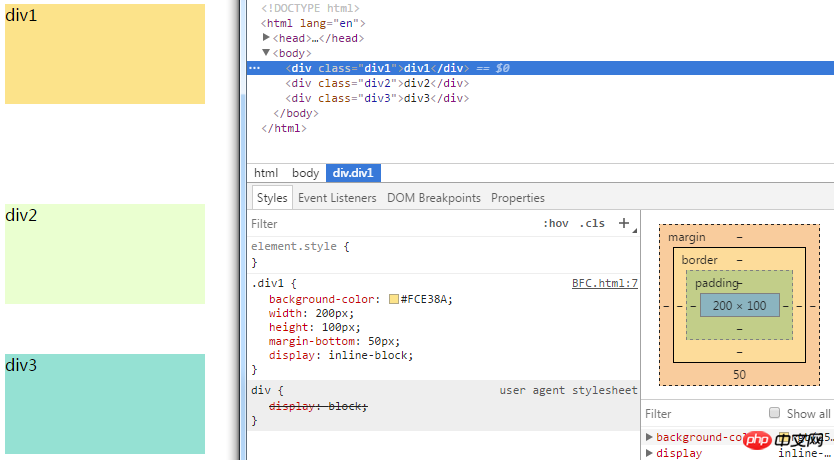Collapse the body element node
The height and width of the screenshot is (460, 834).
pyautogui.click(x=266, y=53)
